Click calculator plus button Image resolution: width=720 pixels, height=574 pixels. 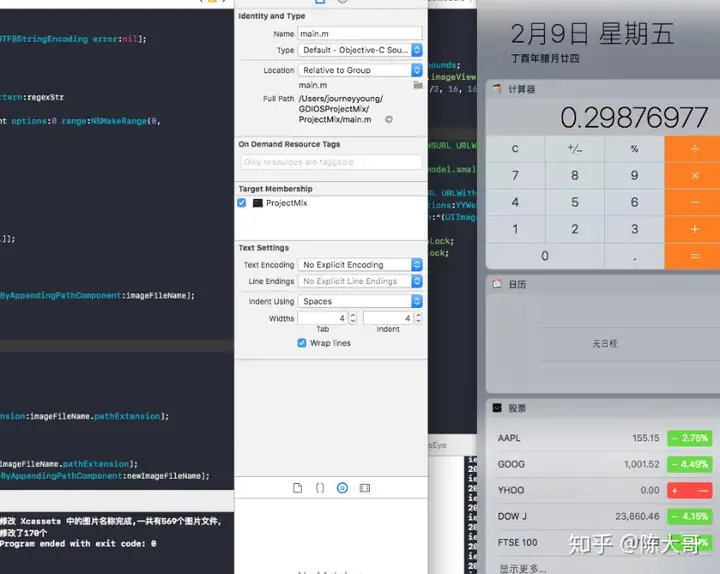[694, 229]
